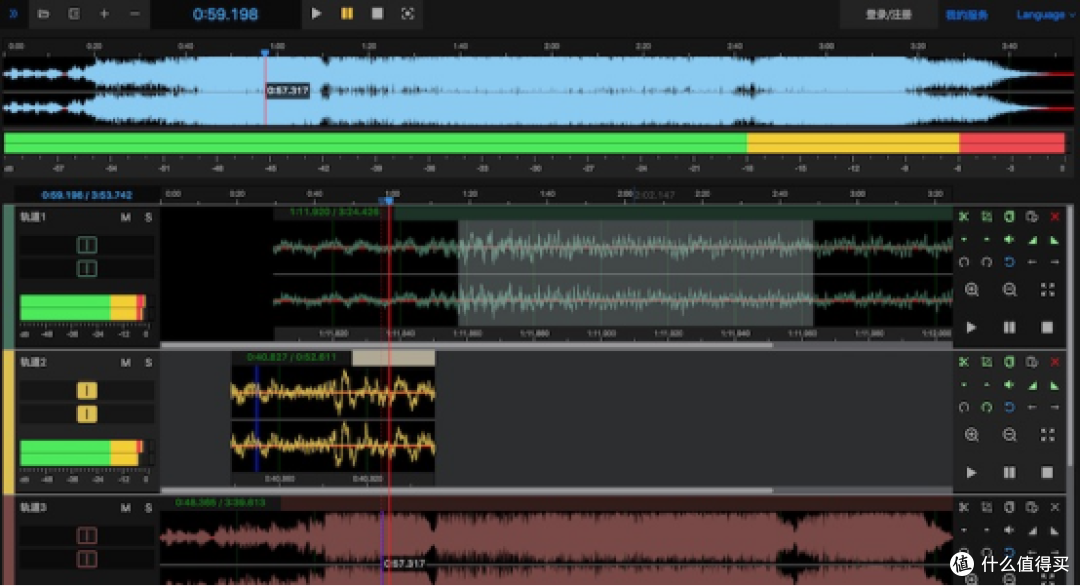This screenshot has height=587, width=1080.
Task: Mute 轨道3 with its M button
Action: coord(125,508)
